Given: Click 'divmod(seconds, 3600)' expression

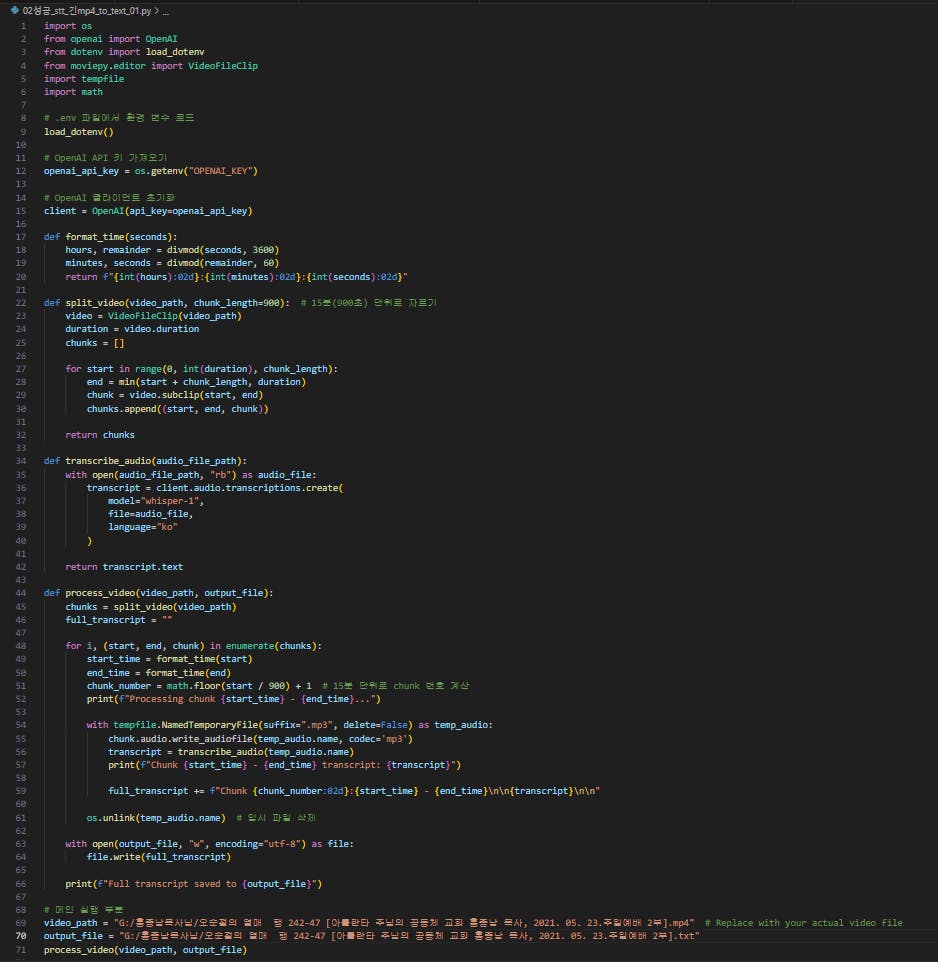Looking at the screenshot, I should click(x=223, y=250).
